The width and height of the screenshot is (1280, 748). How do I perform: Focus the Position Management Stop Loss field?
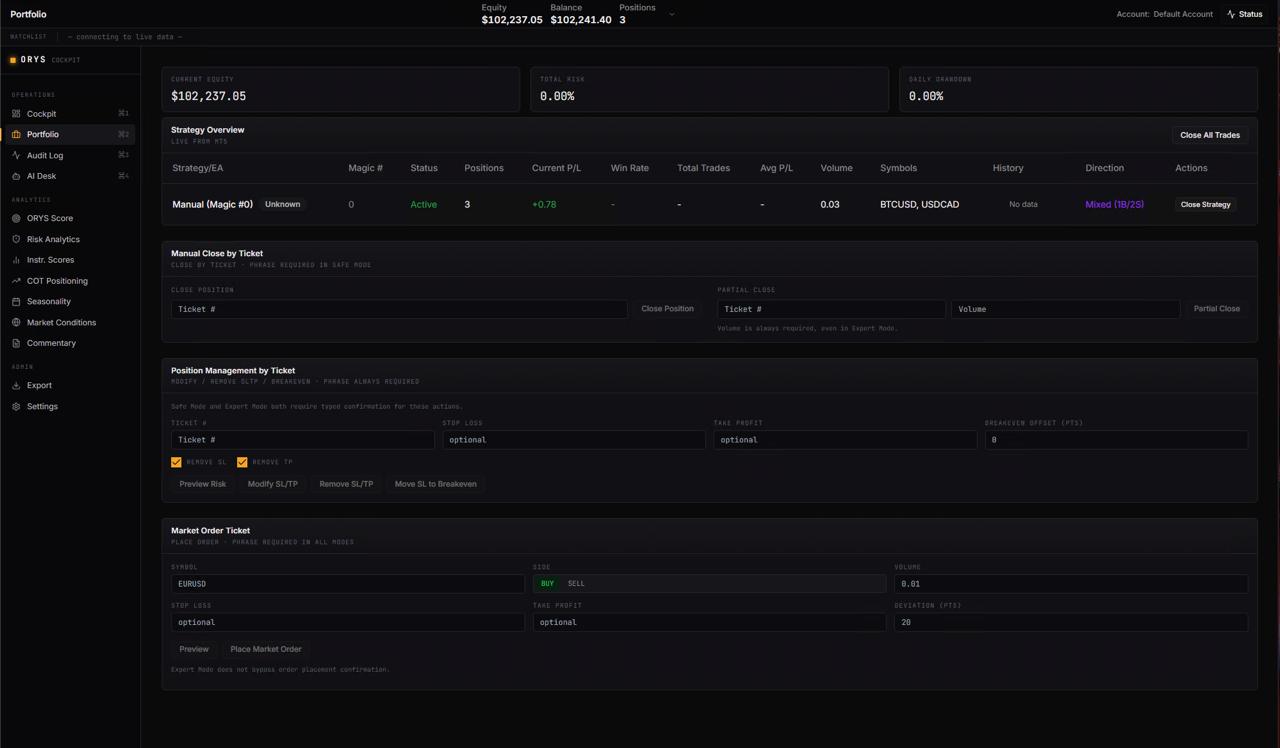pos(574,440)
